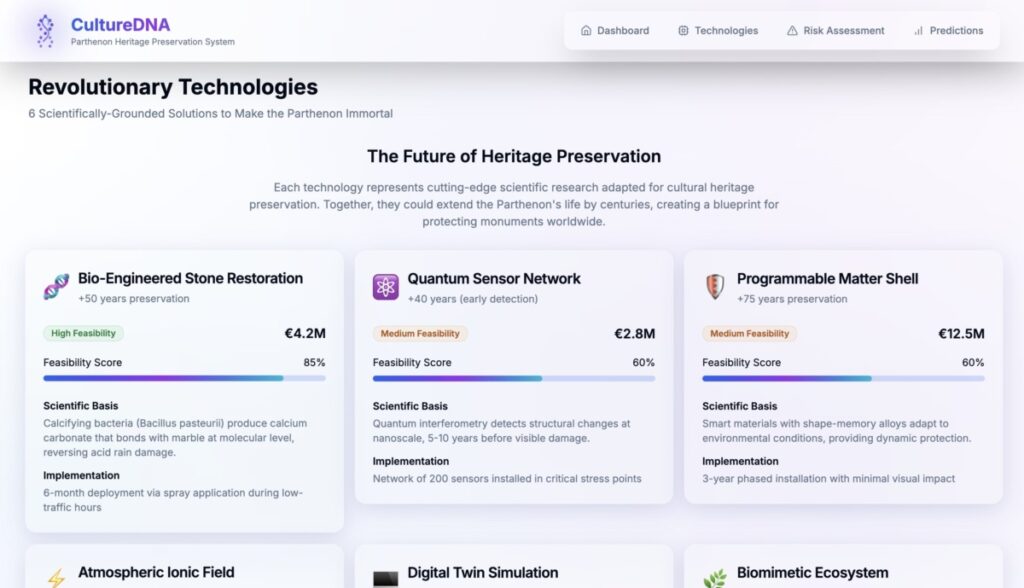The width and height of the screenshot is (1024, 588).
Task: Open the Technologies tab
Action: pyautogui.click(x=717, y=31)
